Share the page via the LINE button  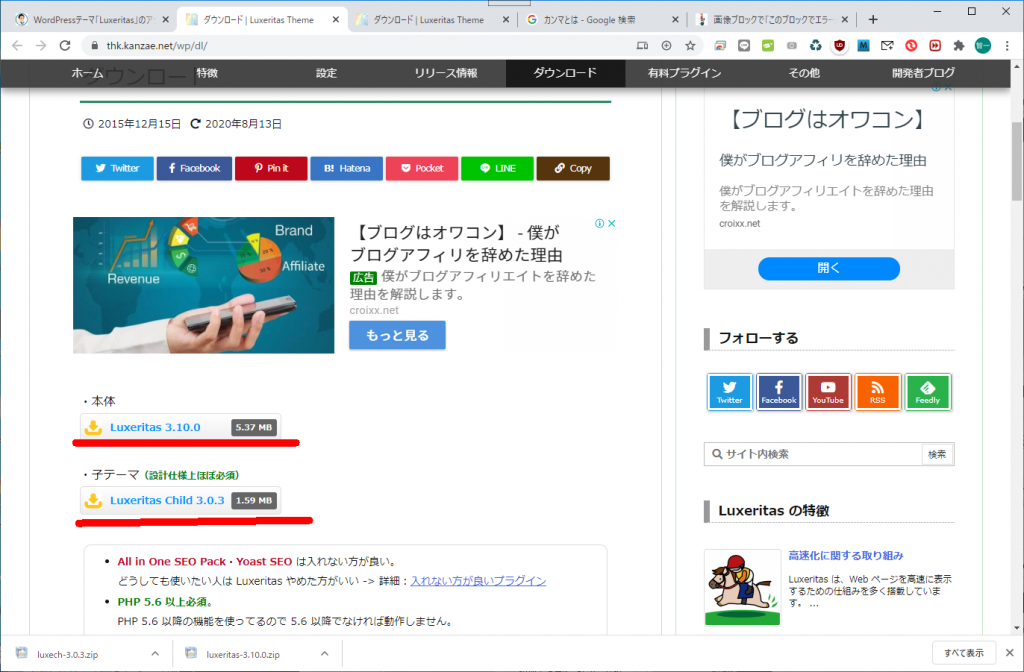click(x=497, y=168)
